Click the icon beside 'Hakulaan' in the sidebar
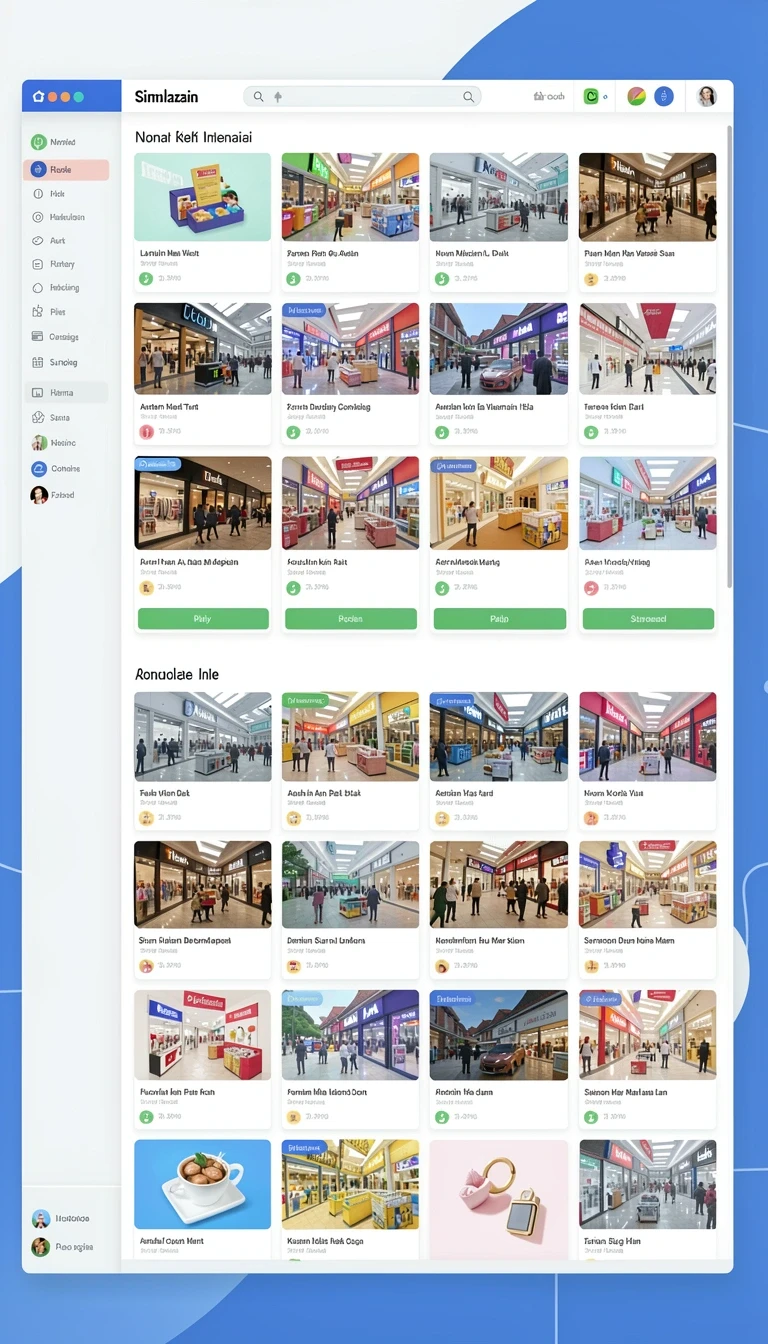Image resolution: width=768 pixels, height=1344 pixels. tap(38, 217)
